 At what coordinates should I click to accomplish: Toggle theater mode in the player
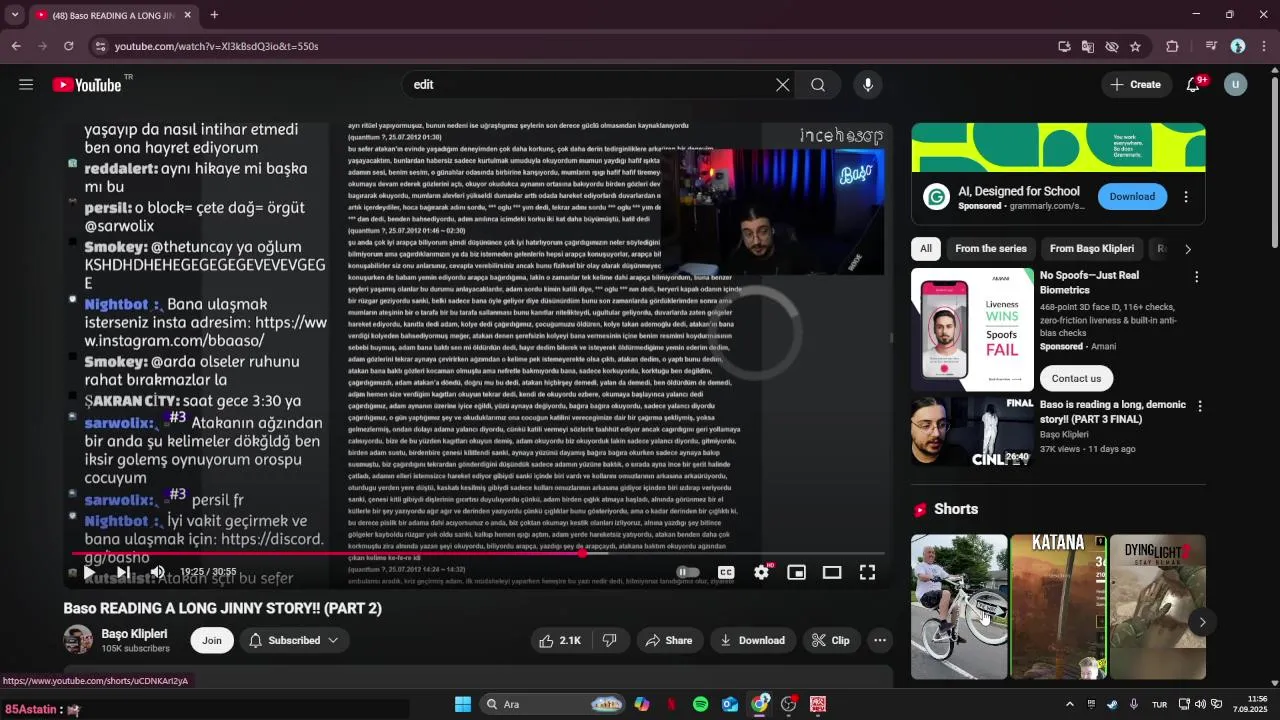tap(832, 572)
